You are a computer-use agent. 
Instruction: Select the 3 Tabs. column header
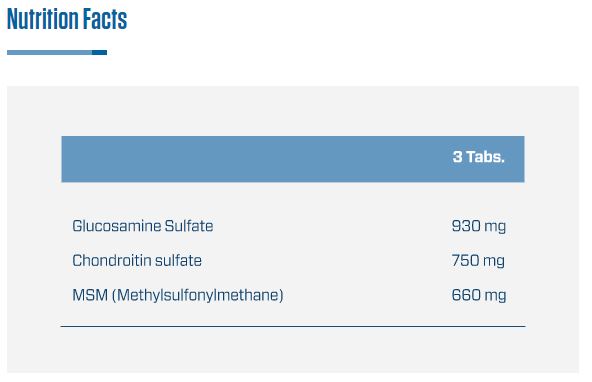point(478,157)
